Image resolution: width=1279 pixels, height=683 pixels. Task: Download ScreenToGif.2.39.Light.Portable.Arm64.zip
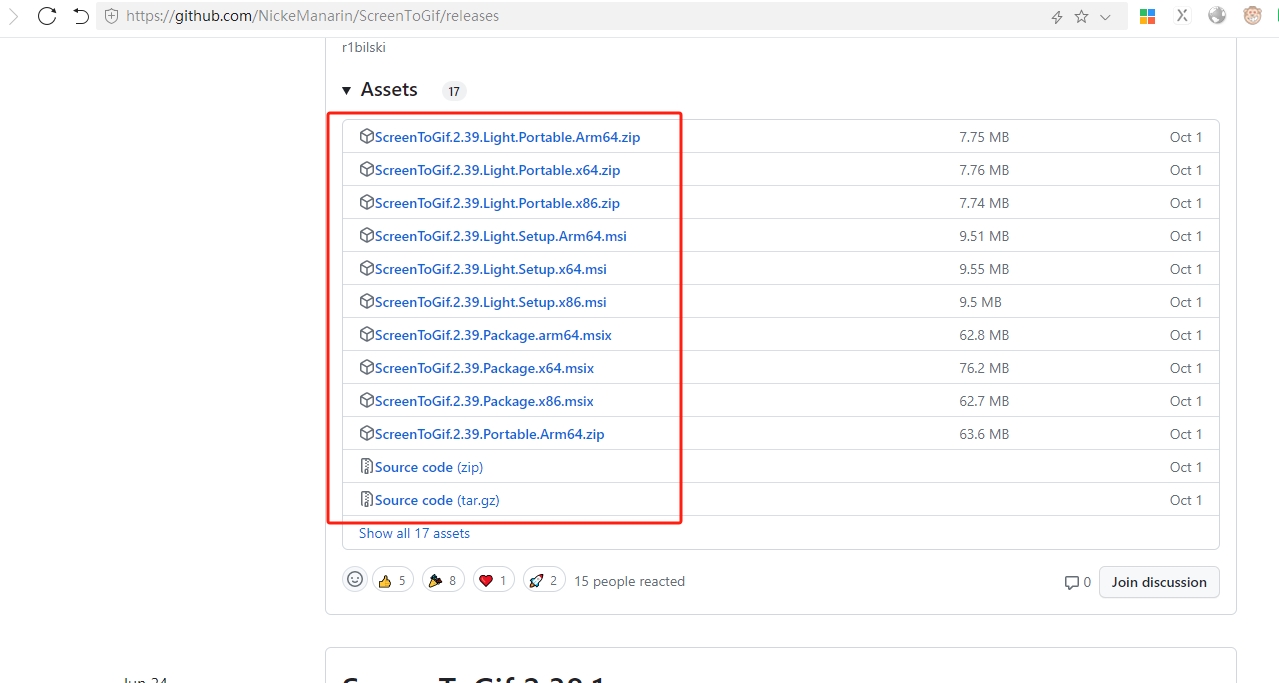(x=507, y=137)
